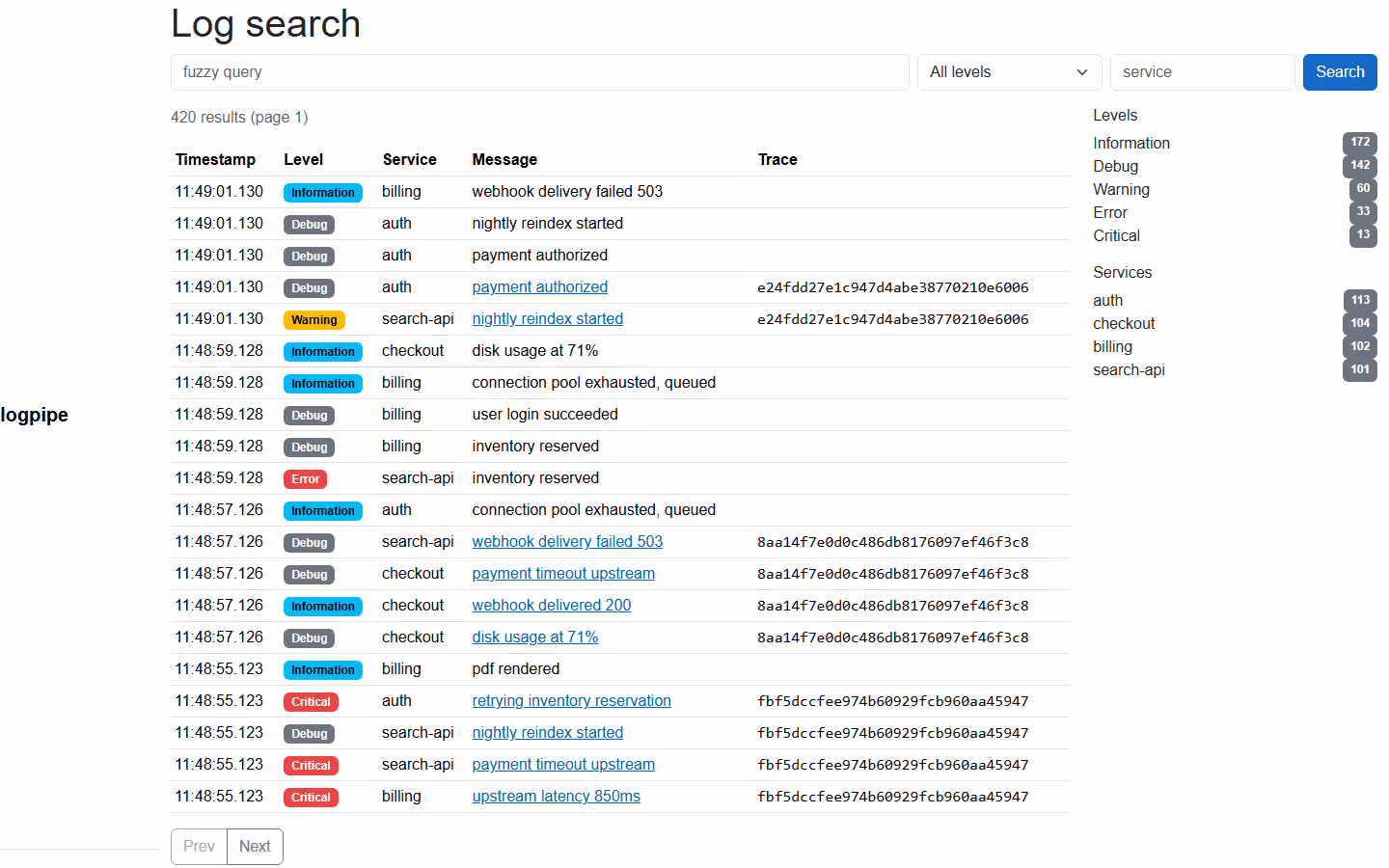
Task: Open the disk usage at 71% link
Action: point(534,637)
